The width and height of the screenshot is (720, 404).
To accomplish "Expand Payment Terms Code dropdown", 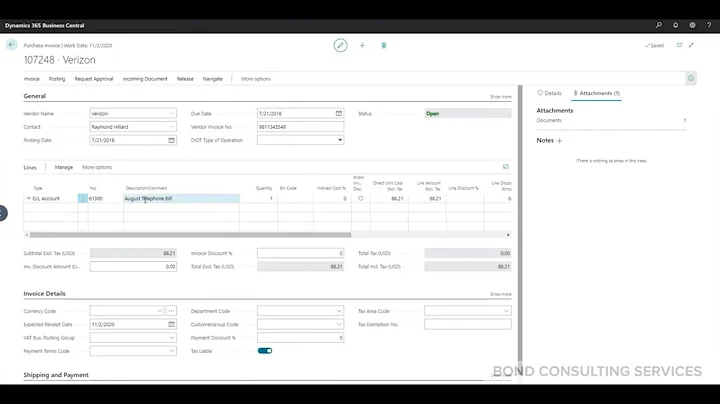I will (172, 351).
